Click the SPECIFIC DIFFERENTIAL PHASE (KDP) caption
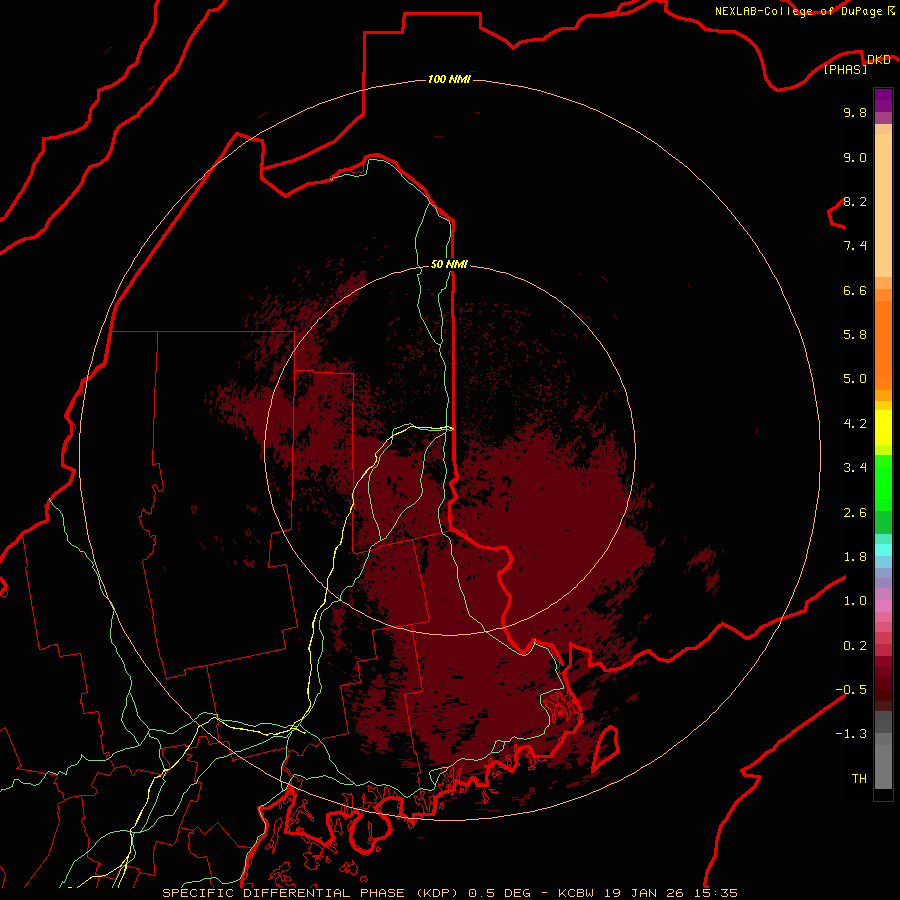Screen dimensions: 900x900 coord(311,893)
